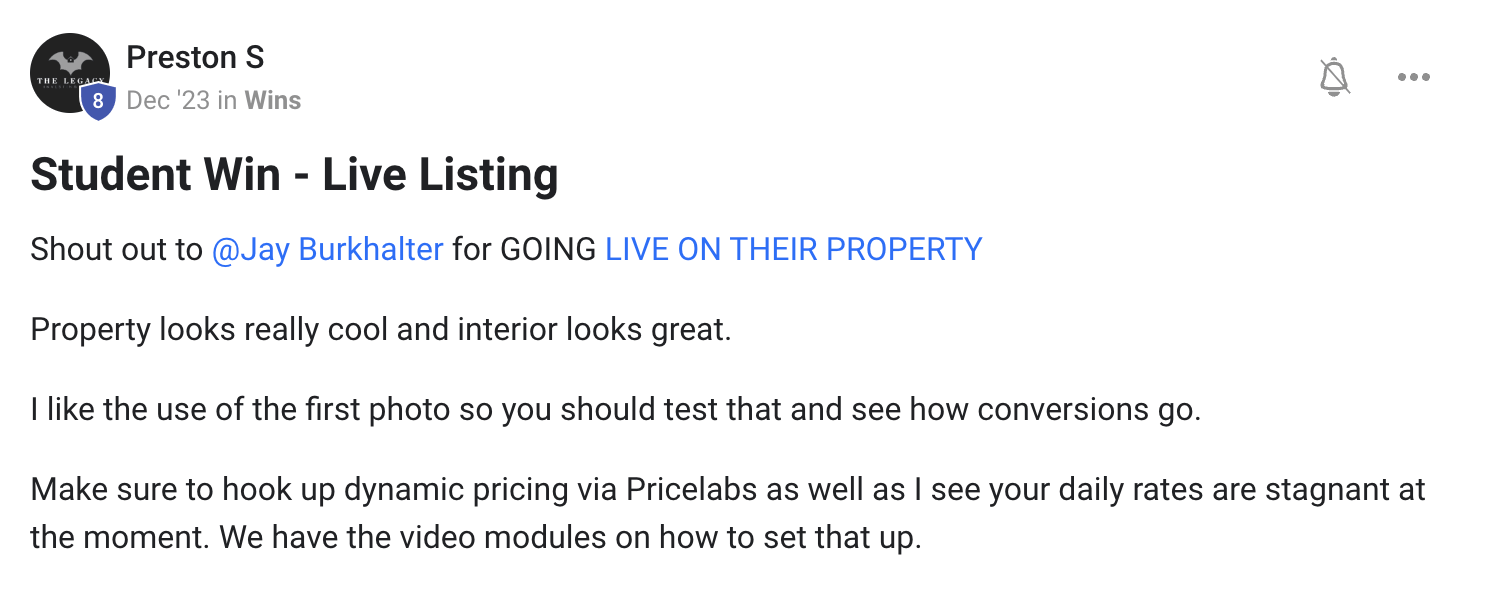Image resolution: width=1495 pixels, height=600 pixels.
Task: Follow the LIVE ON THEIR PROPERTY link
Action: [793, 249]
